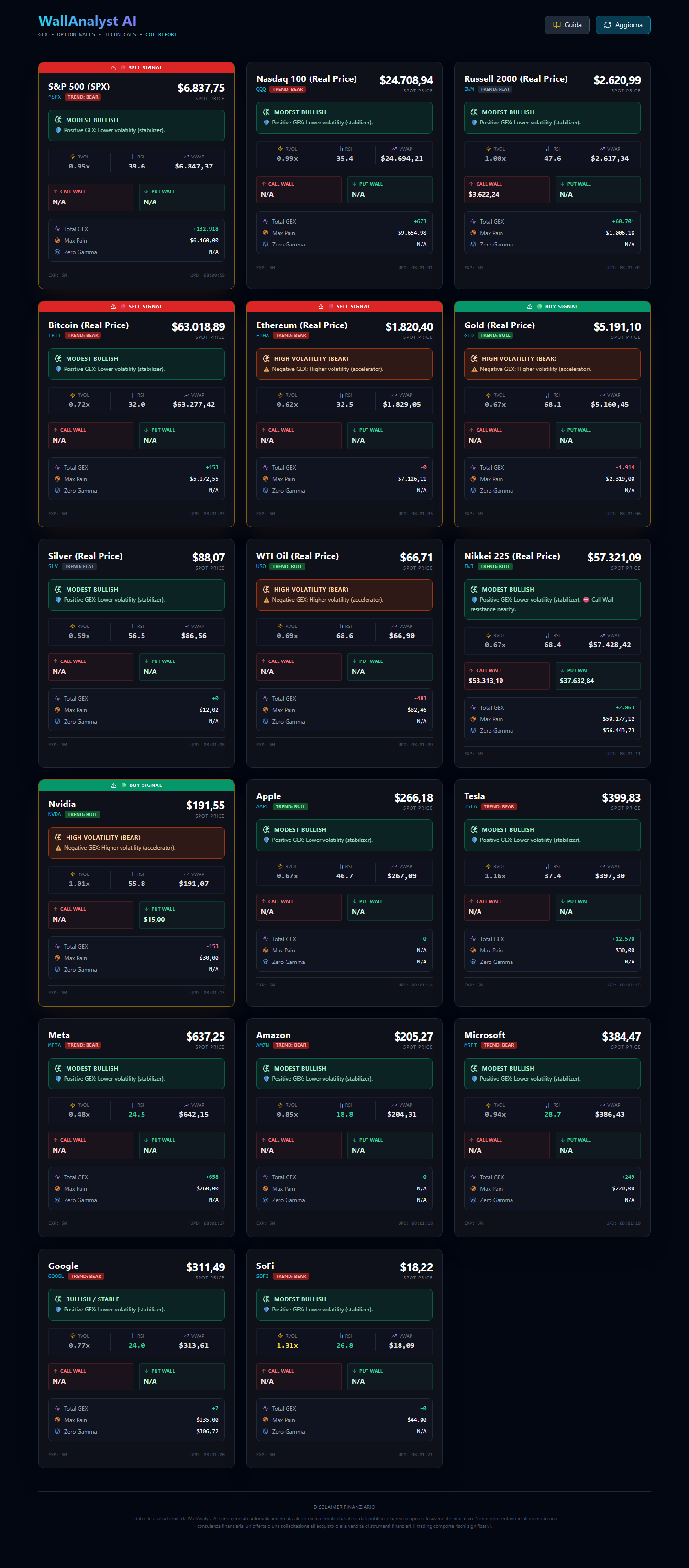Click the TREND: FLAT badge on Silver
689x1568 pixels.
tap(79, 567)
